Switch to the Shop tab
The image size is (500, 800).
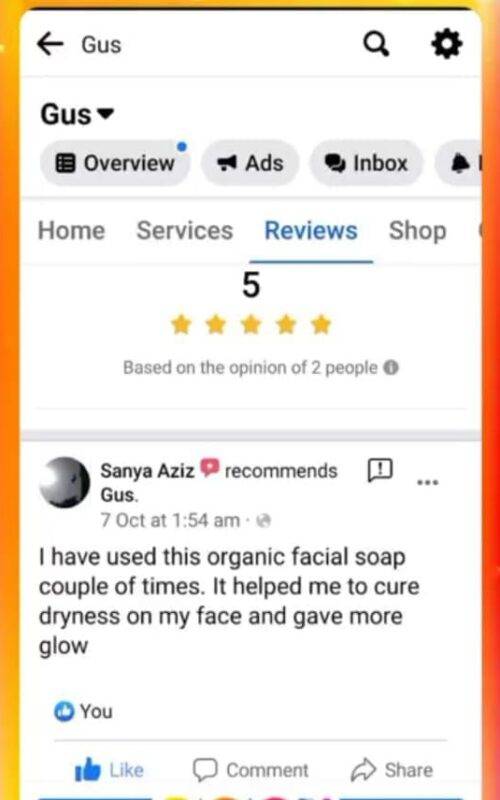pyautogui.click(x=418, y=231)
